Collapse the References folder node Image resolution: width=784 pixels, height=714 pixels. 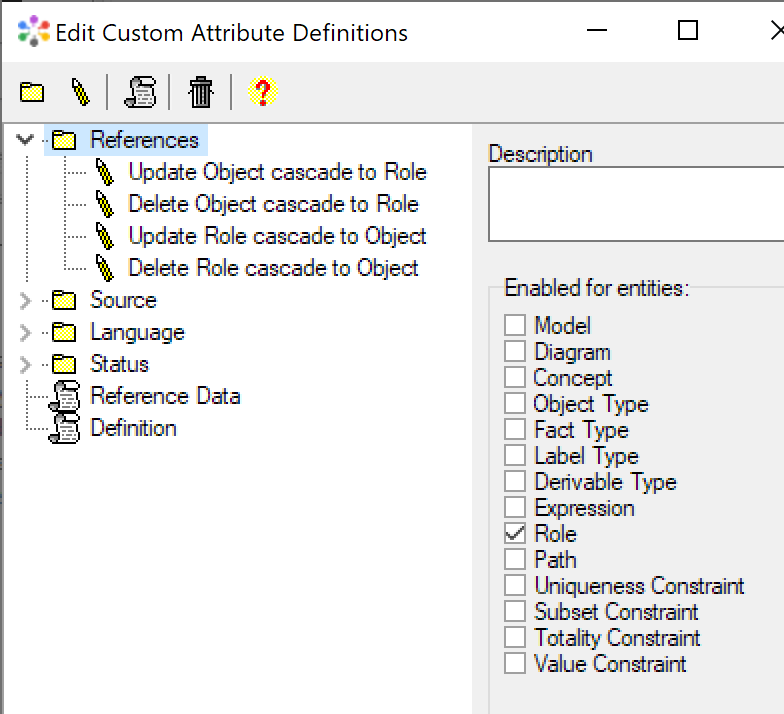[x=26, y=140]
